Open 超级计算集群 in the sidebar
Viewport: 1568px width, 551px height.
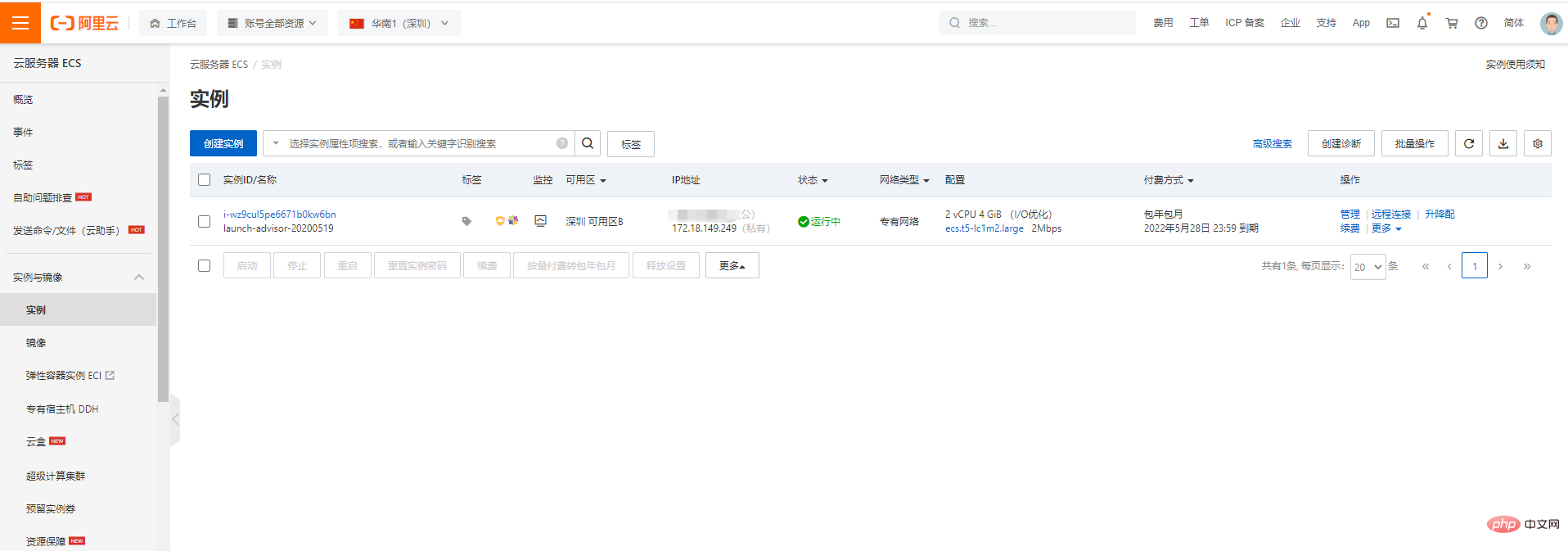(56, 476)
